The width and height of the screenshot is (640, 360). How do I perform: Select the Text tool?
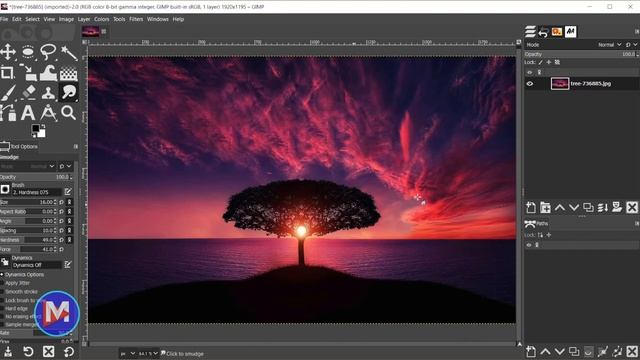coord(28,113)
